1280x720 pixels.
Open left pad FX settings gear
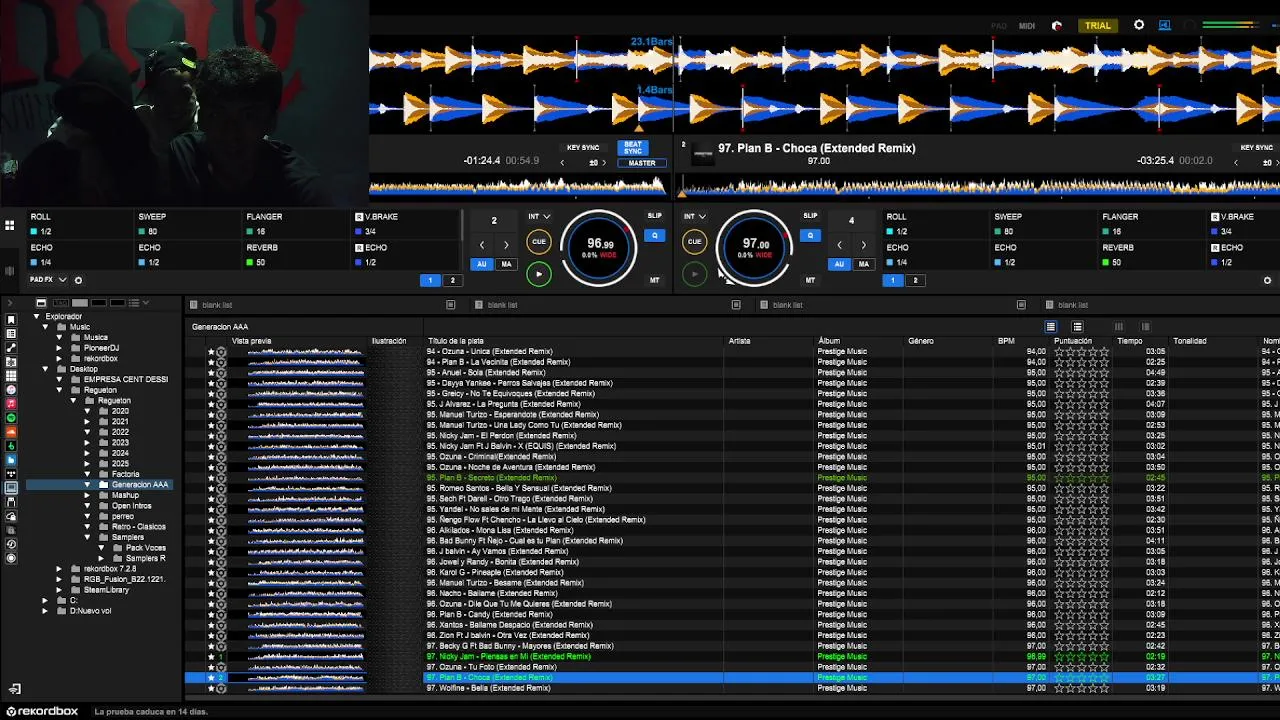78,280
